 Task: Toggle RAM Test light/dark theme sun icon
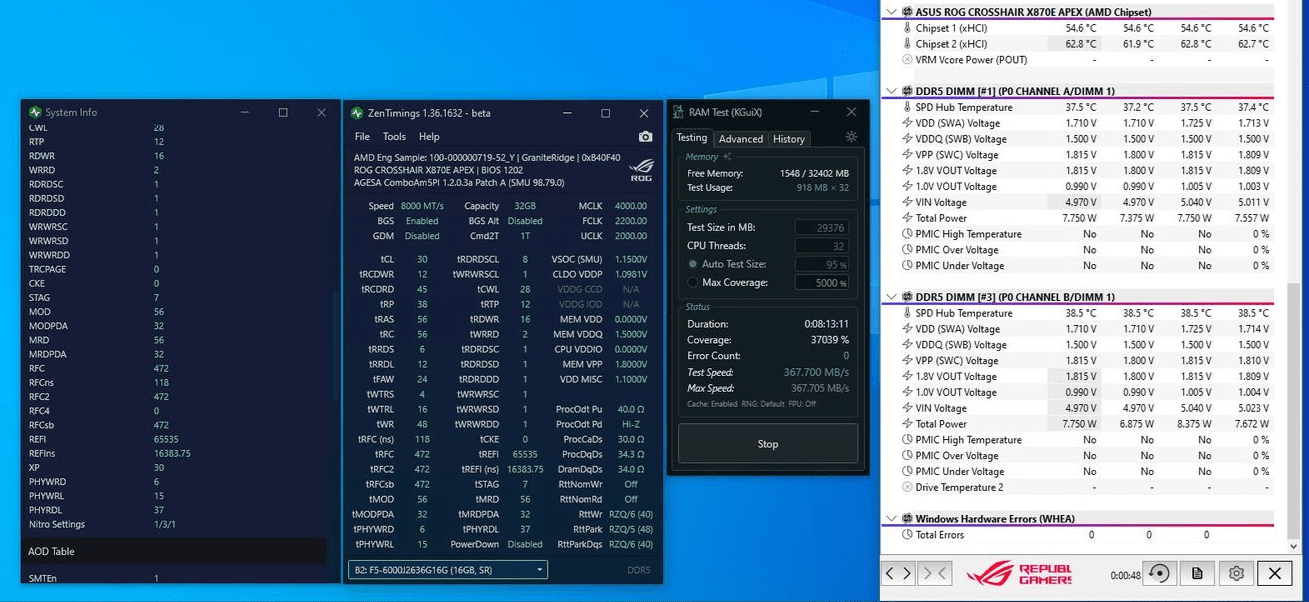(x=851, y=137)
